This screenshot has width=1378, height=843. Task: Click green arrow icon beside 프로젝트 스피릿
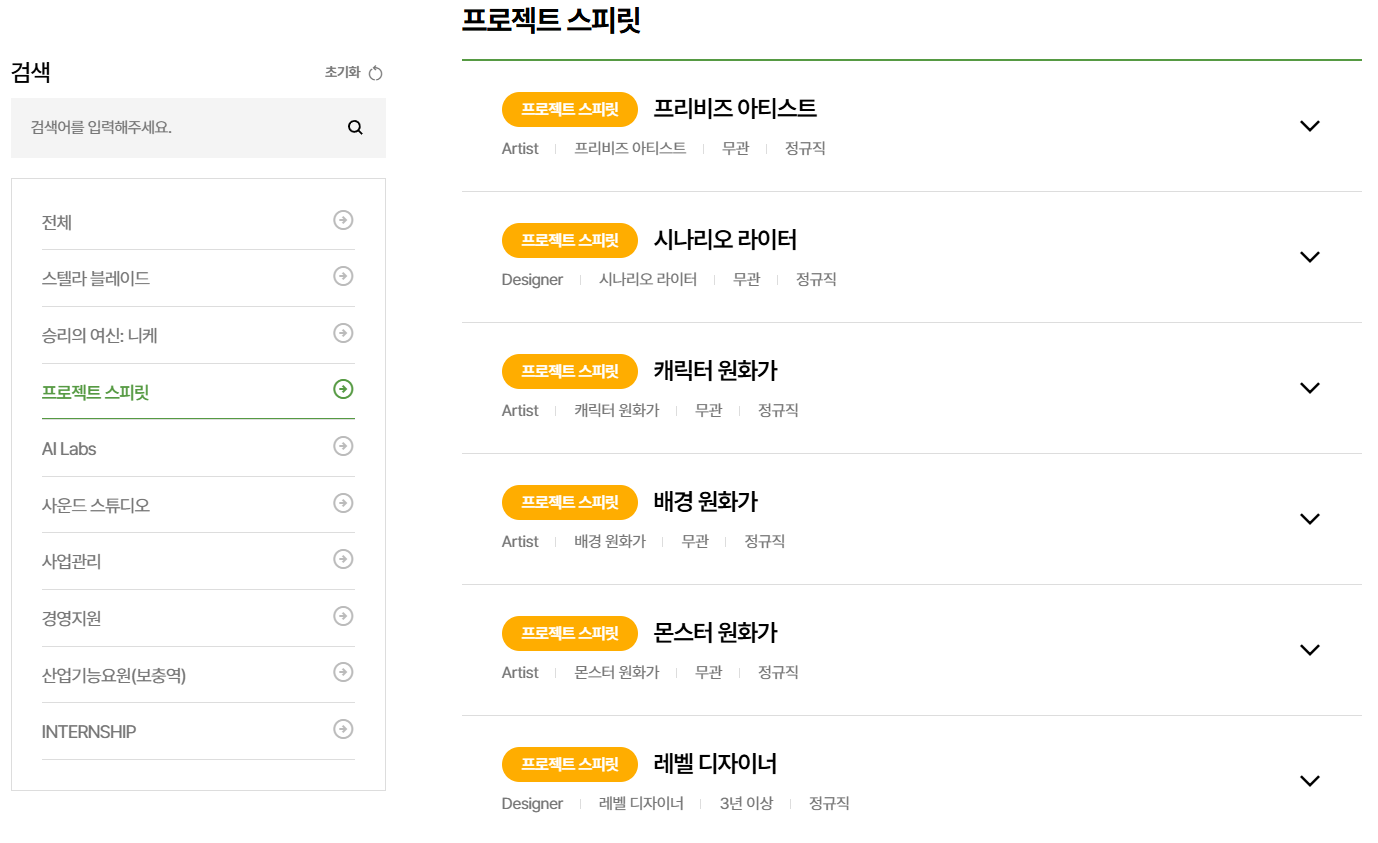343,389
